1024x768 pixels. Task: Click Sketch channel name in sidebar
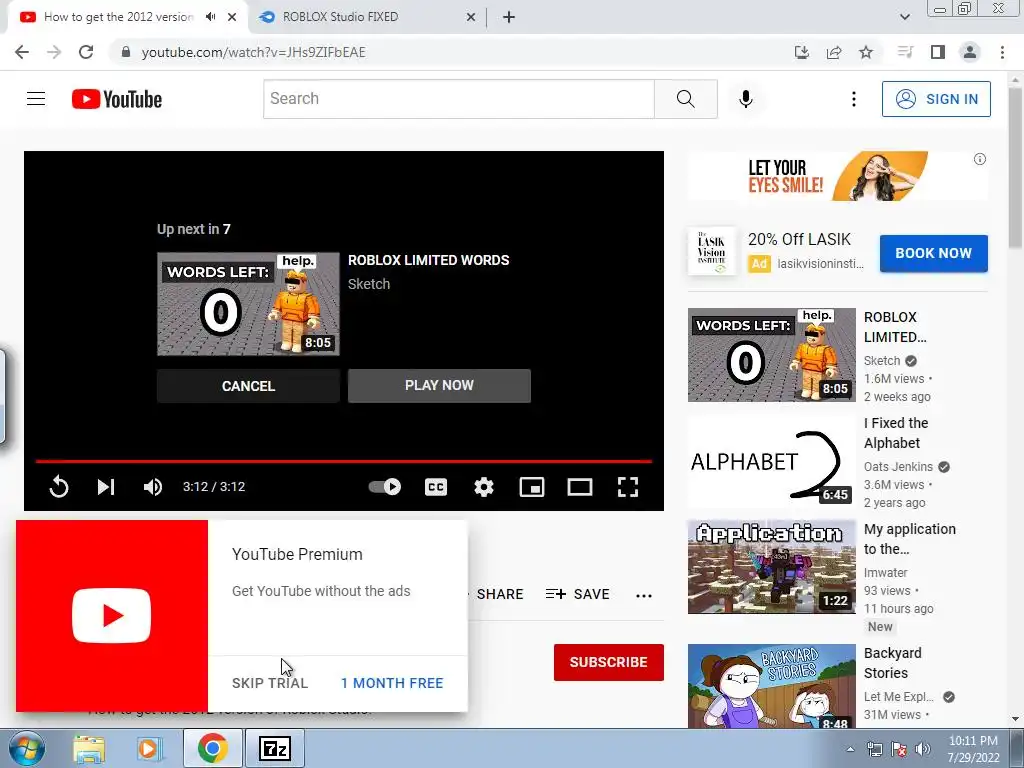[x=882, y=361]
